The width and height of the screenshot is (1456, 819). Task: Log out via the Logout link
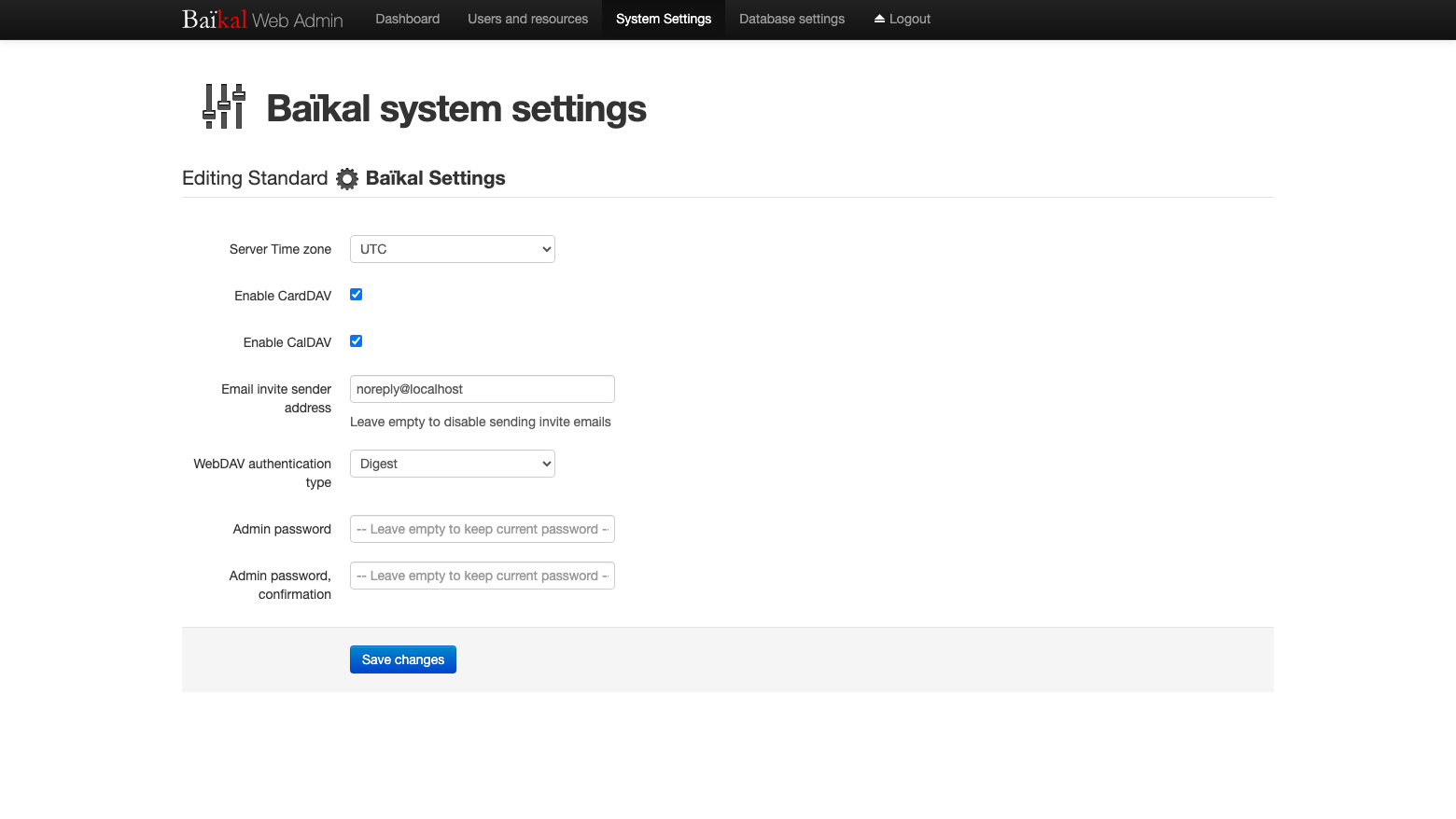(x=902, y=19)
